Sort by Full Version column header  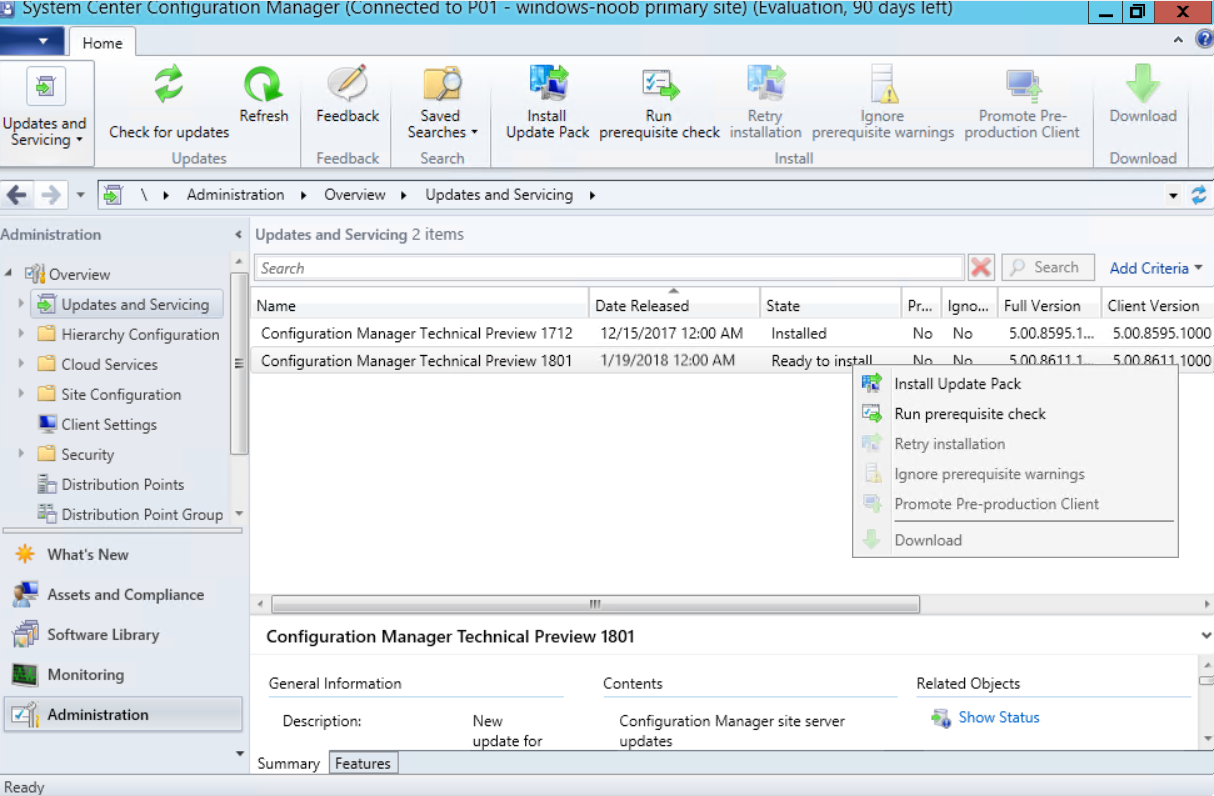[1048, 306]
